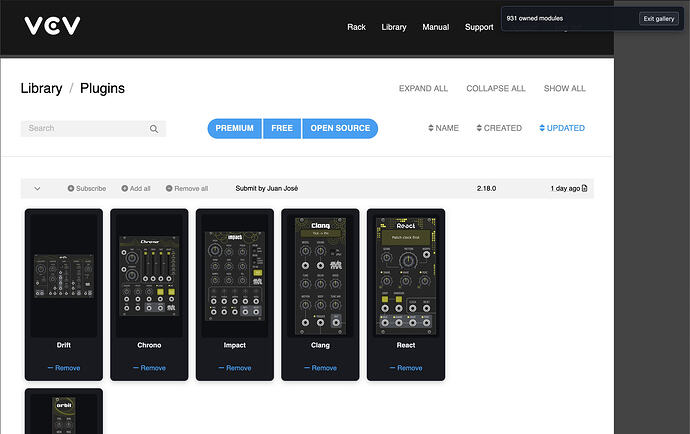This screenshot has height=434, width=690.
Task: Toggle the OPEN SOURCE filter
Action: 340,128
